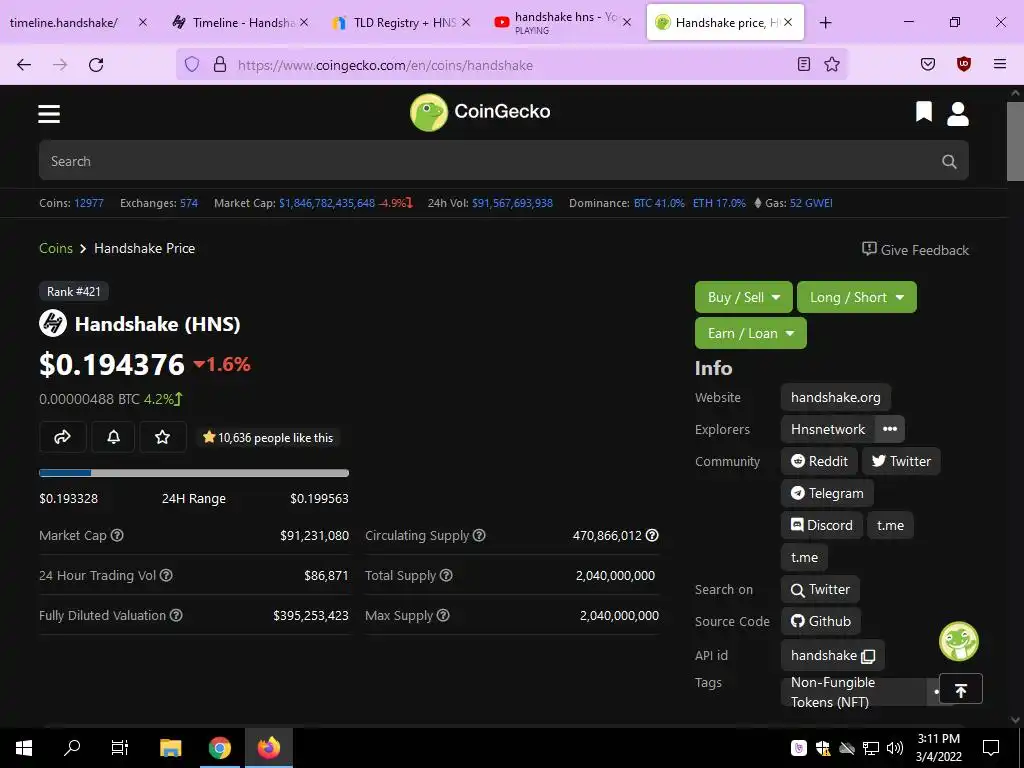Image resolution: width=1024 pixels, height=768 pixels.
Task: Click the browser address bar
Action: [x=511, y=64]
